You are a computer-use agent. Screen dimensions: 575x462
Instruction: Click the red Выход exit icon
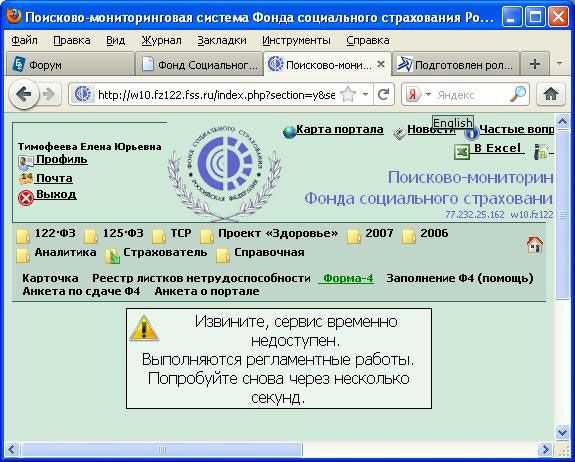pos(26,198)
